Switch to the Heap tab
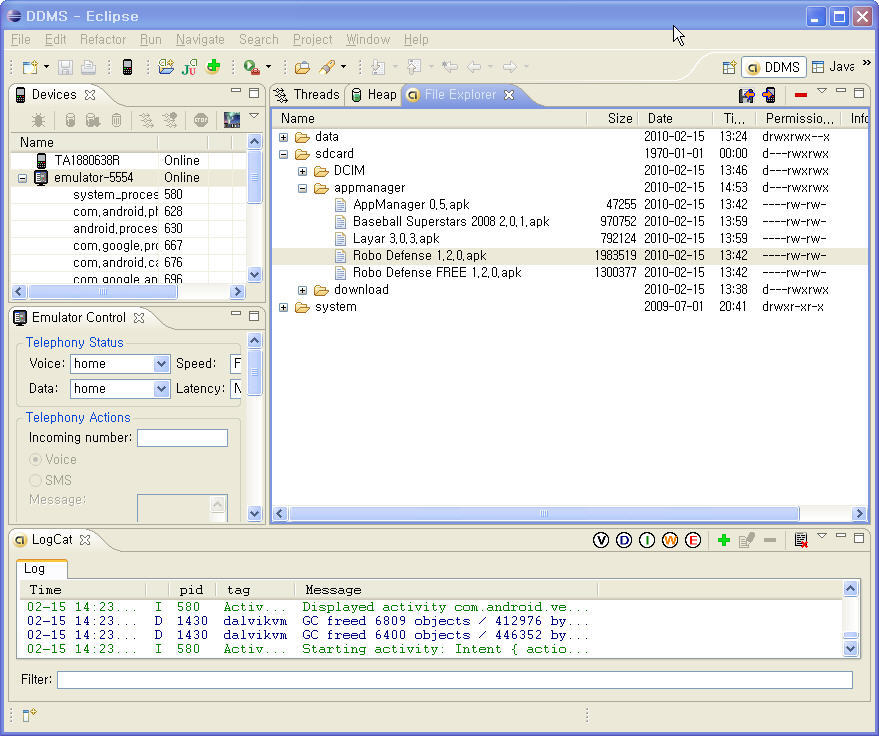This screenshot has width=879, height=736. (x=374, y=95)
